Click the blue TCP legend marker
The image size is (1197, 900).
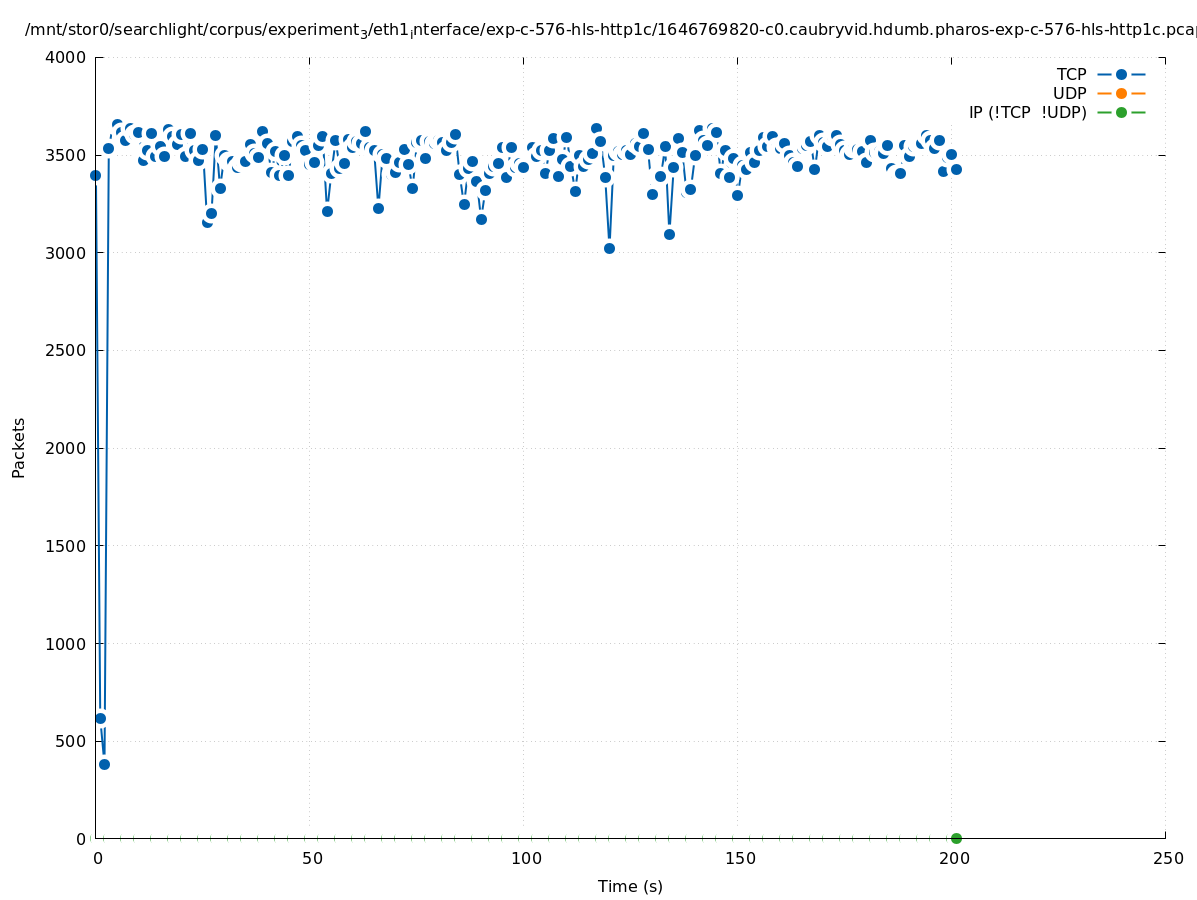point(1121,74)
